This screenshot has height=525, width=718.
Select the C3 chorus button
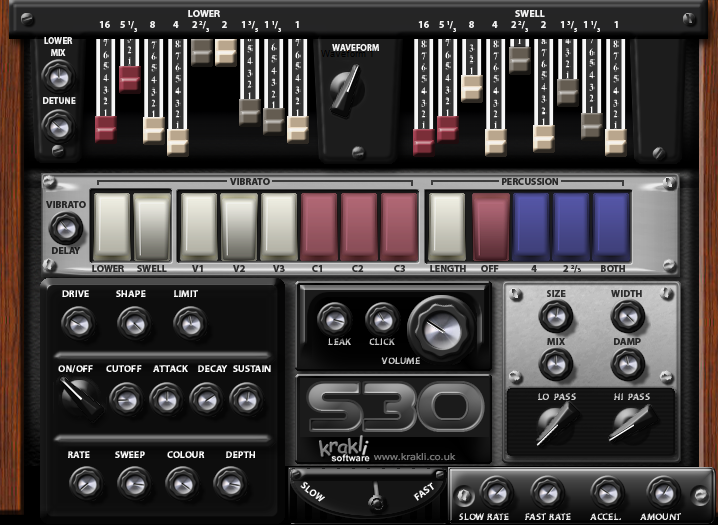399,227
